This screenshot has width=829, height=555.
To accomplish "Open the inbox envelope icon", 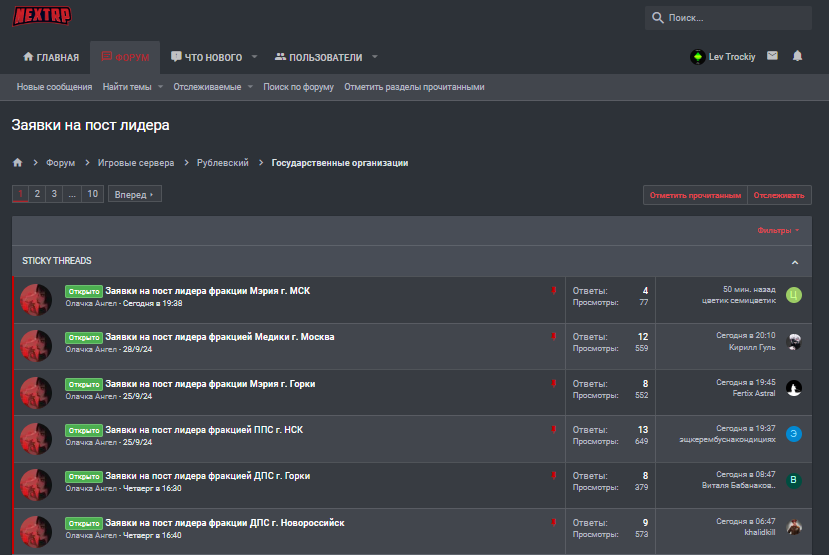I will [772, 56].
